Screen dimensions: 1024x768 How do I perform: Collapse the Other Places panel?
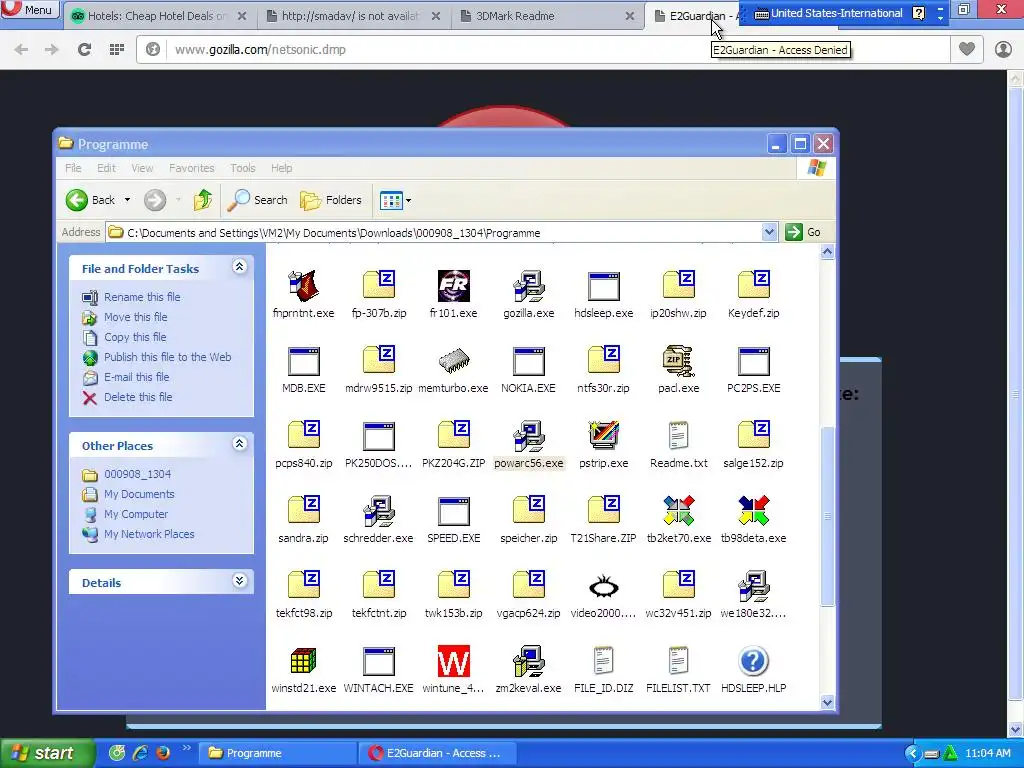tap(239, 443)
